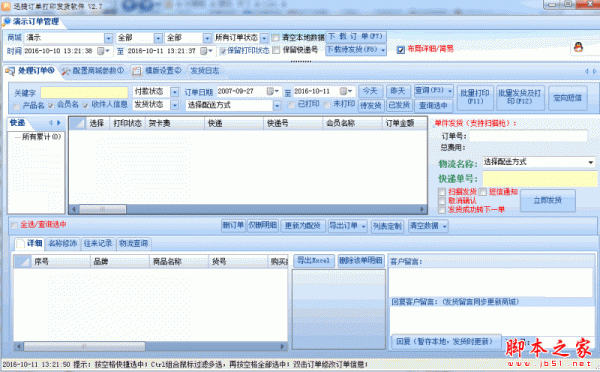
Task: Open first 全部 dropdown
Action: click(x=158, y=38)
